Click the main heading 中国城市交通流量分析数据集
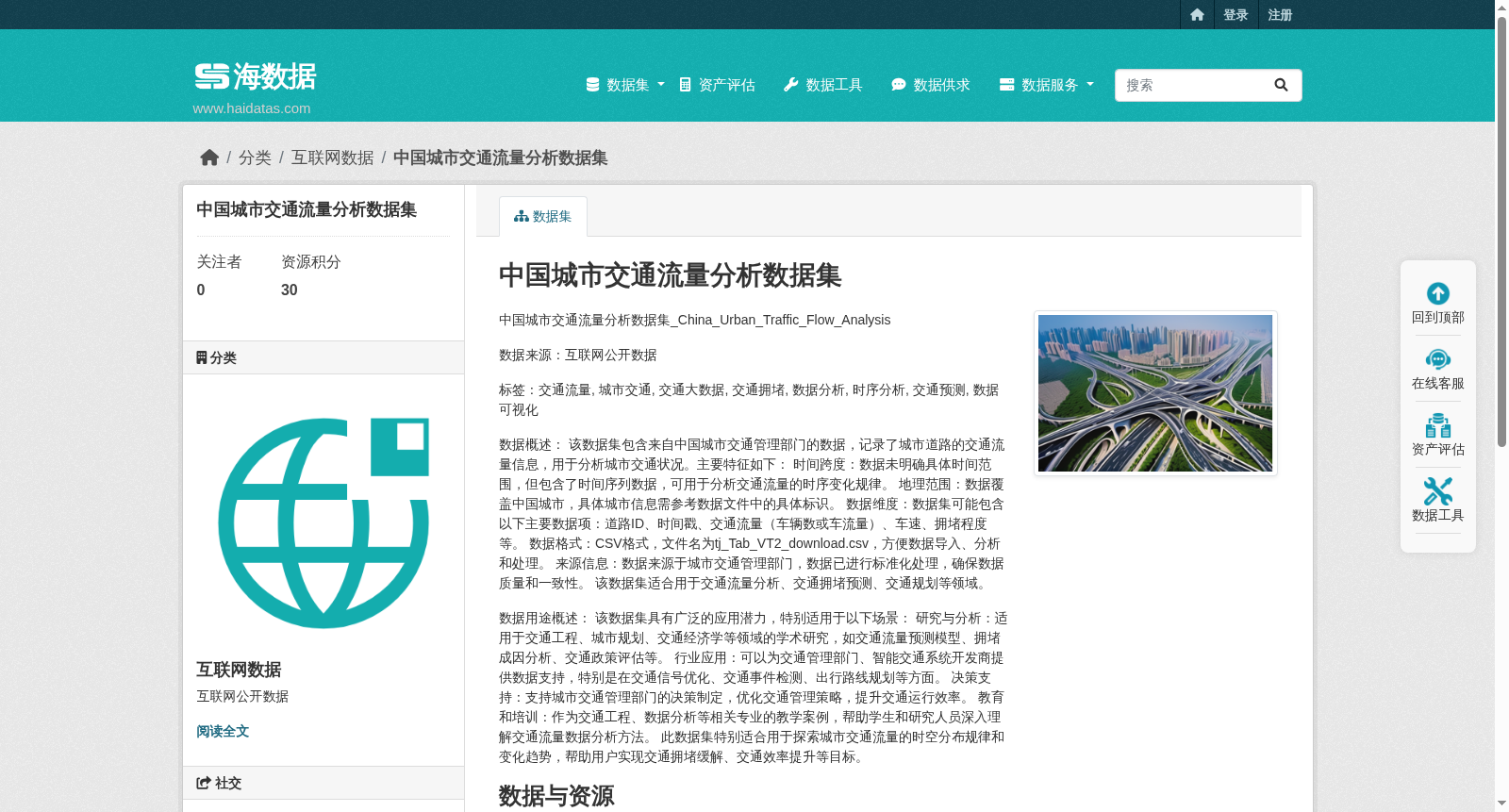 (671, 275)
